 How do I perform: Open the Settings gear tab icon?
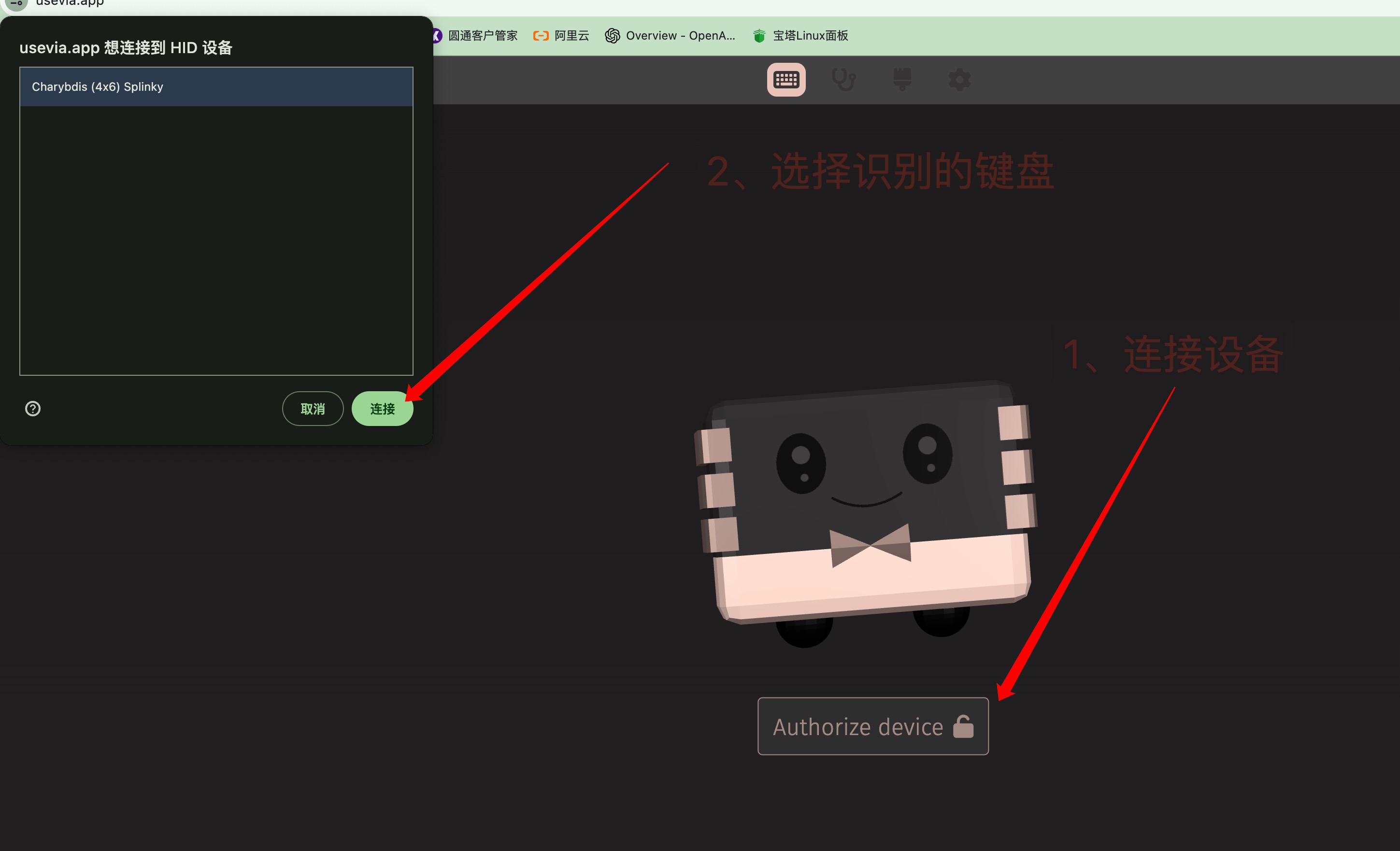959,80
